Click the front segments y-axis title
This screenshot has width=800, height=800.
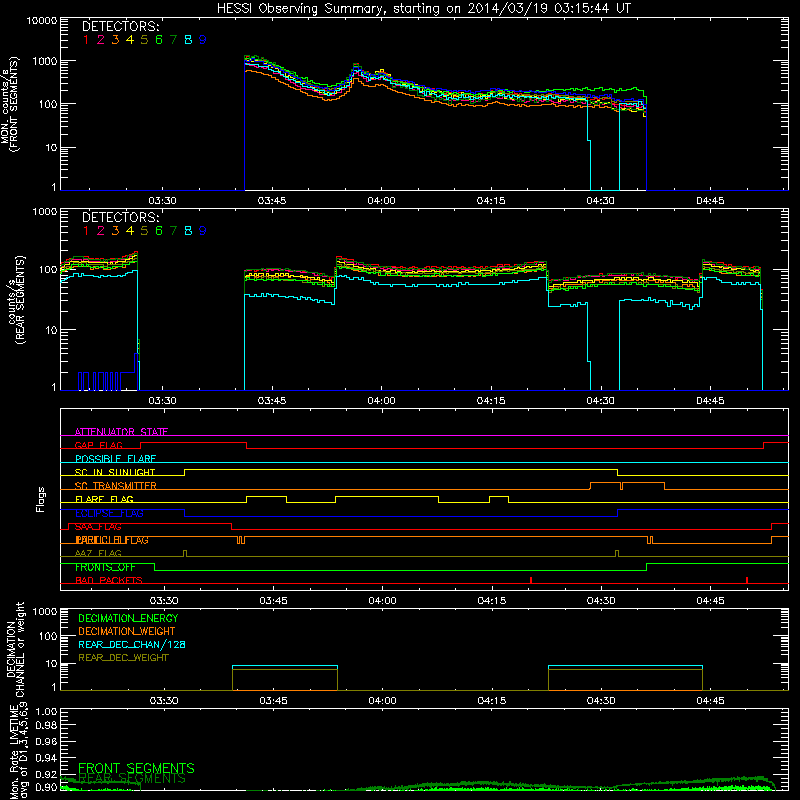pos(10,104)
